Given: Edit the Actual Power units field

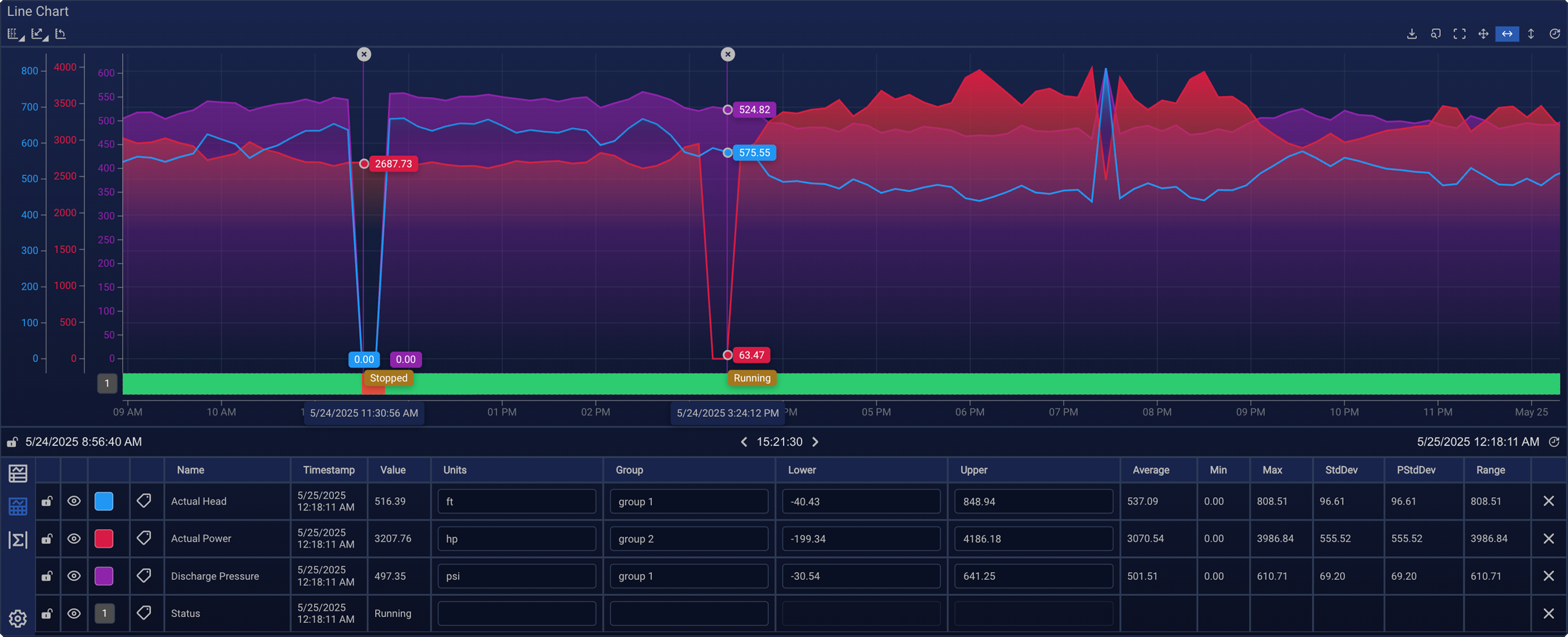Looking at the screenshot, I should coord(517,539).
